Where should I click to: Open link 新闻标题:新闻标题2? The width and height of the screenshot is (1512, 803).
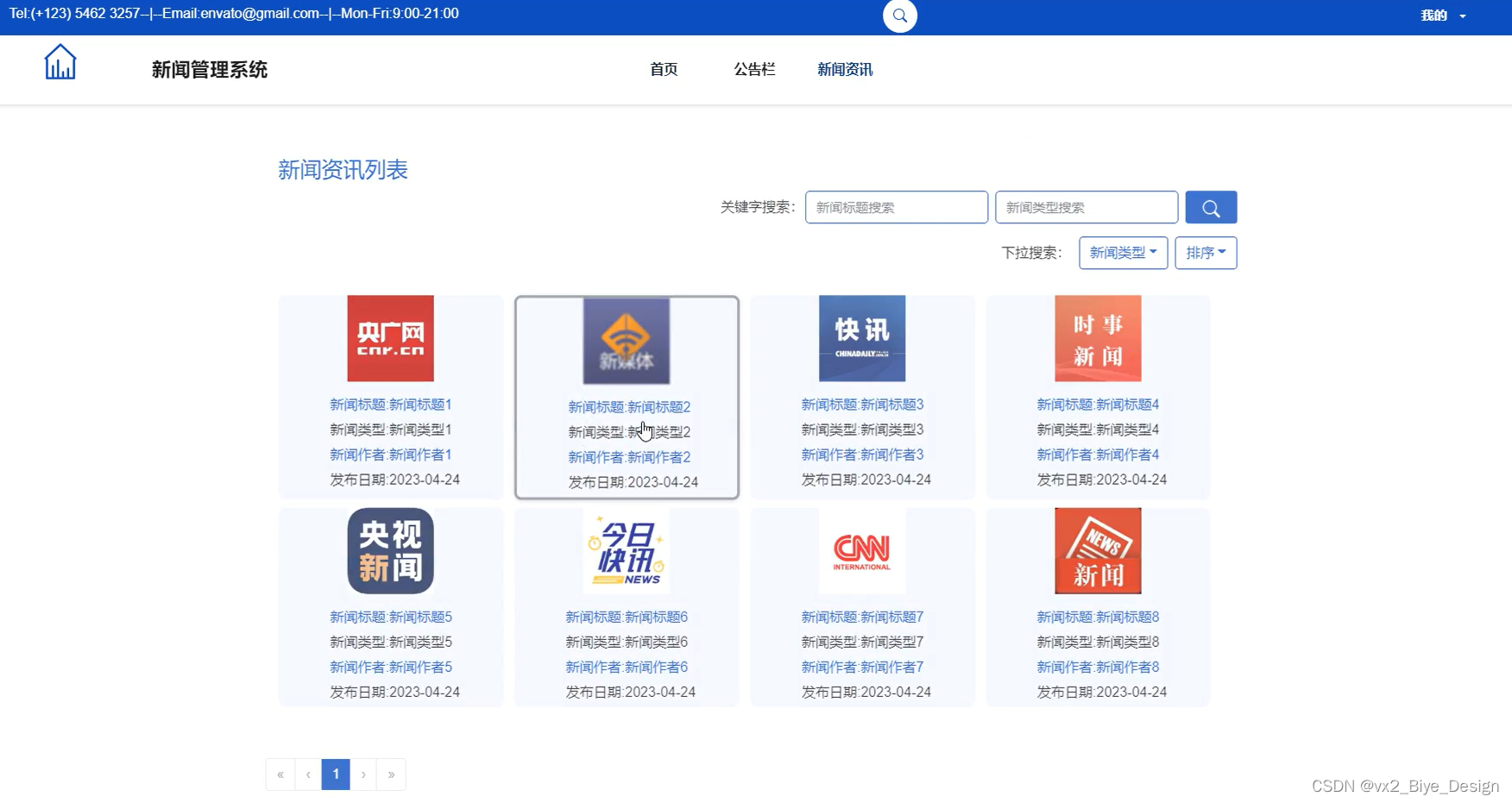[x=629, y=407]
